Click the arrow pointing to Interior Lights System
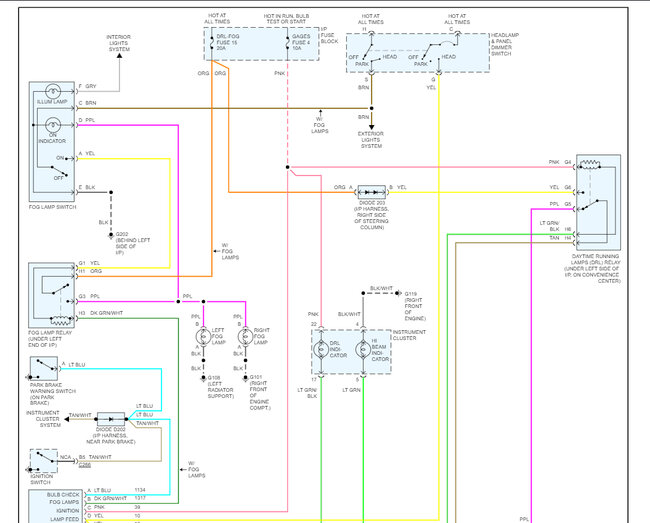The height and width of the screenshot is (523, 650). 119,56
